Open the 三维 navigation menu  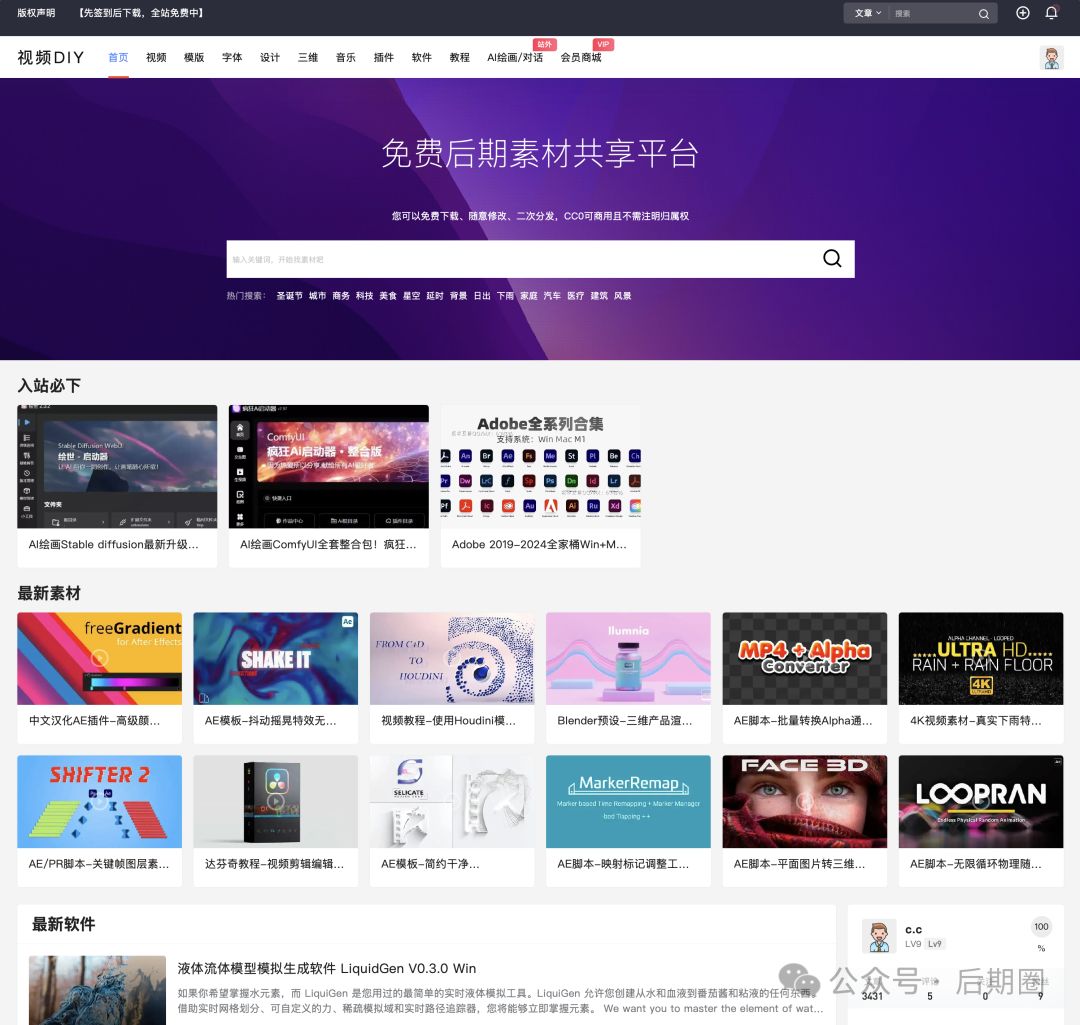coord(307,57)
